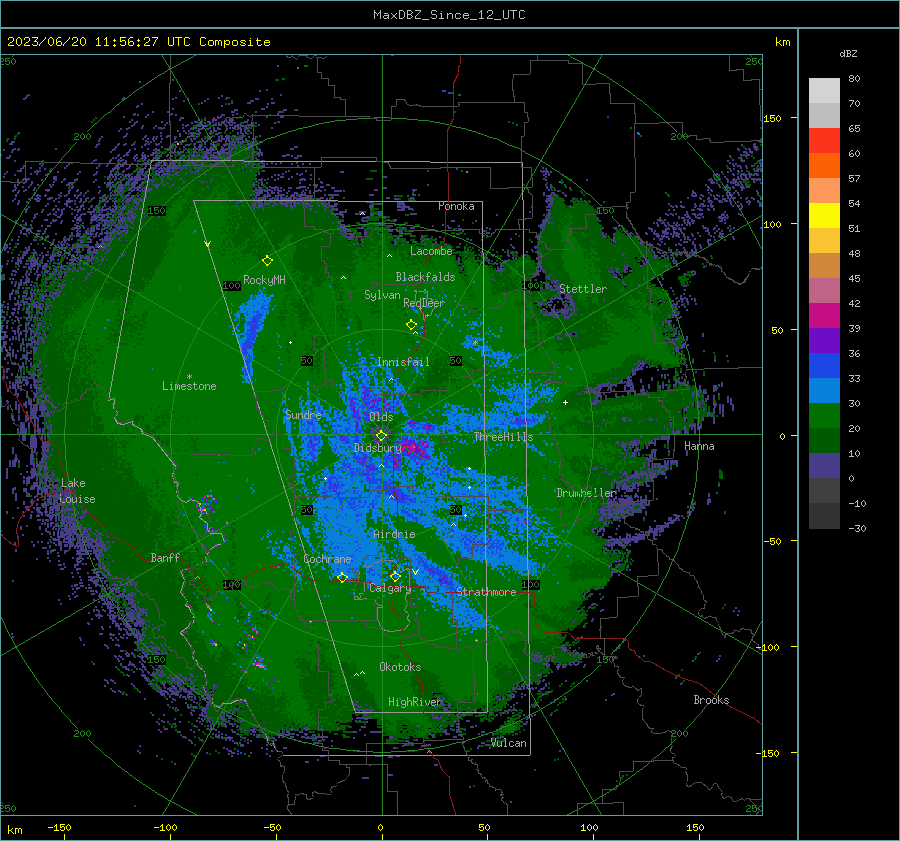Viewport: 900px width, 841px height.
Task: Click the Sylvan label
Action: (382, 295)
